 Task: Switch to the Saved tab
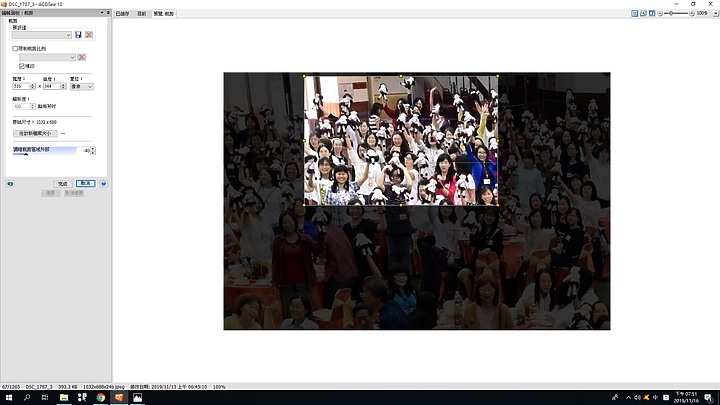click(122, 14)
